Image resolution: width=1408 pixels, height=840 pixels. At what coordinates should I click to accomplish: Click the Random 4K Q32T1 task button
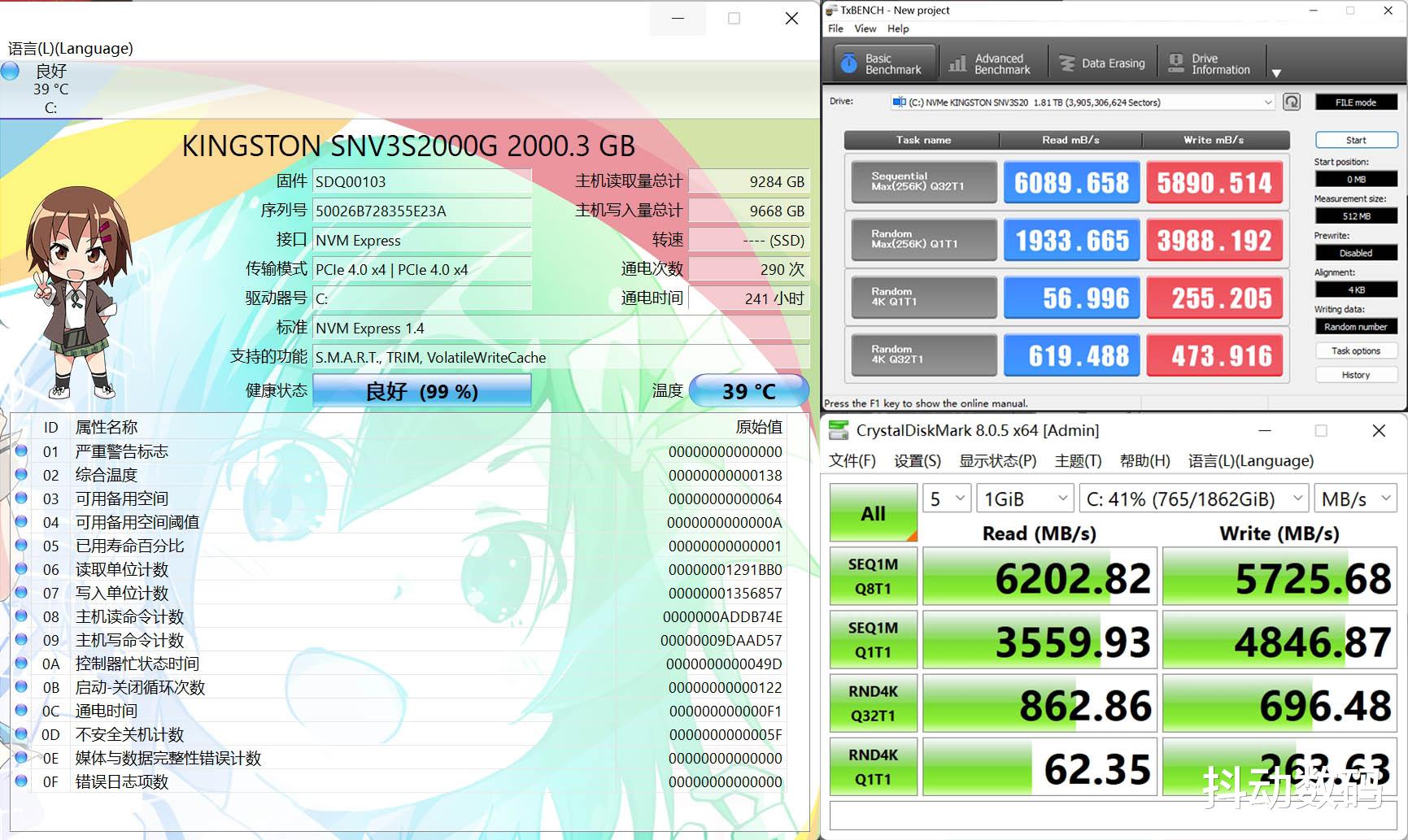(x=924, y=355)
